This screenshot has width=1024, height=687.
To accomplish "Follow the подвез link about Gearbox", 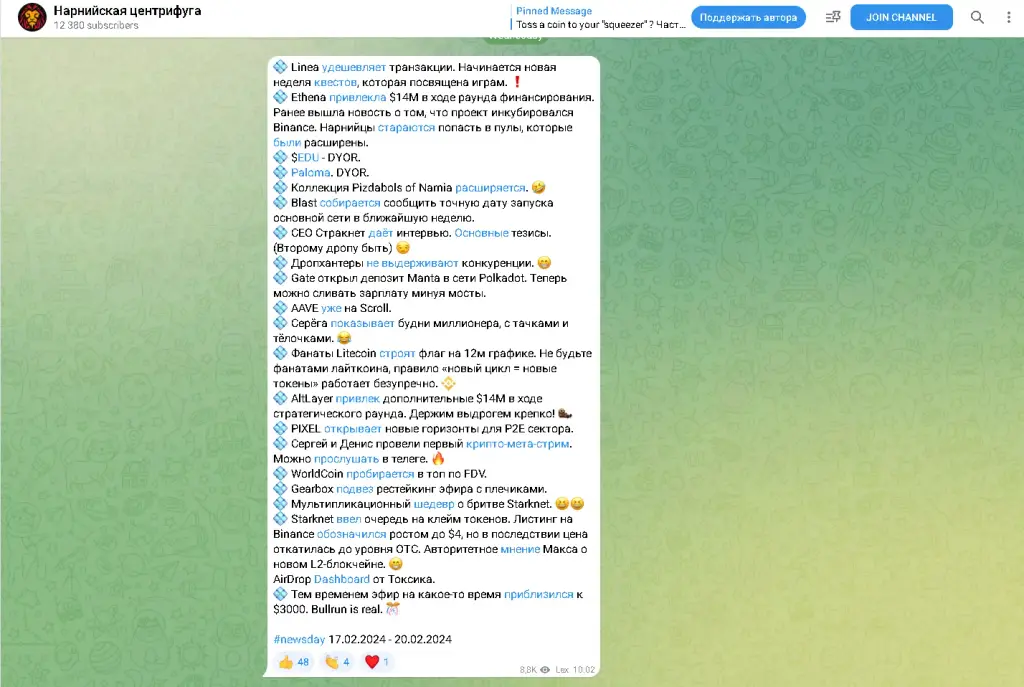I will [x=355, y=489].
